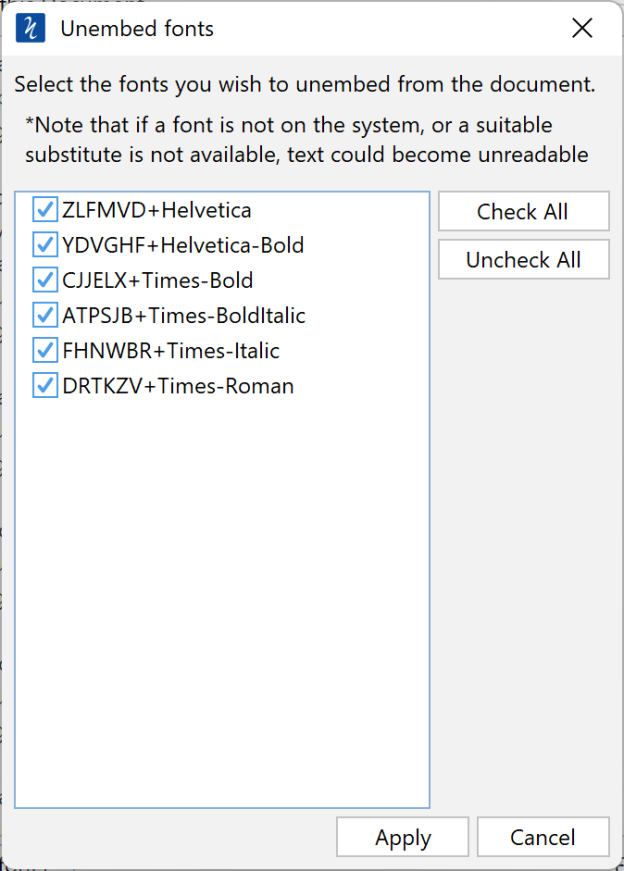Viewport: 624px width, 871px height.
Task: Click the empty area of font list
Action: pos(222,600)
